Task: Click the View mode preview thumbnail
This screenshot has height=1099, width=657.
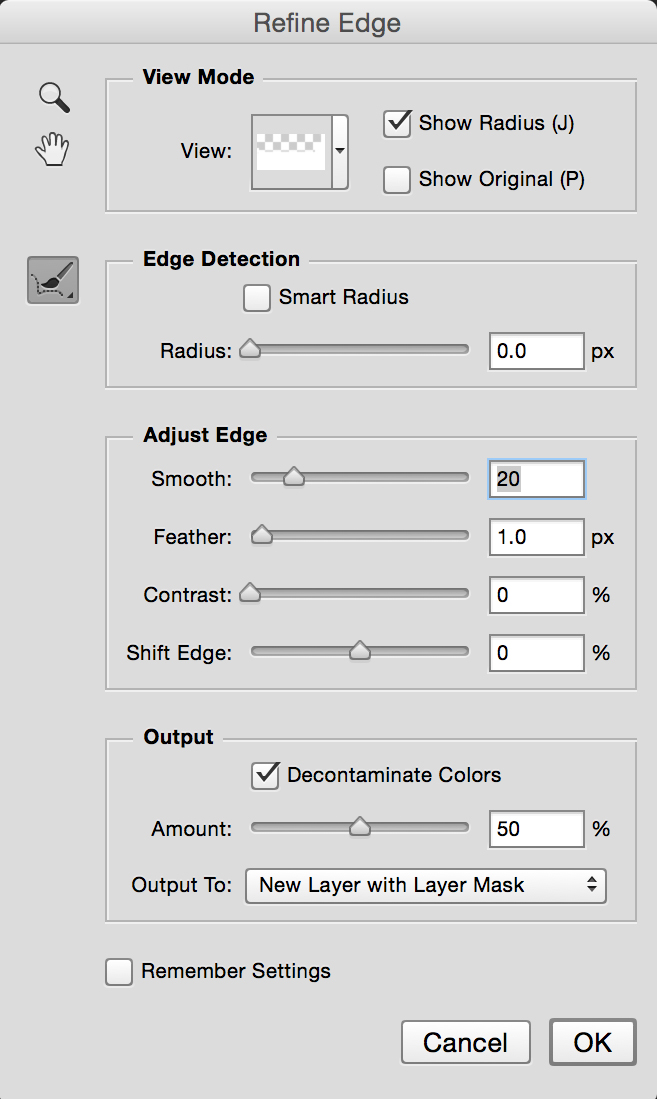Action: [292, 152]
